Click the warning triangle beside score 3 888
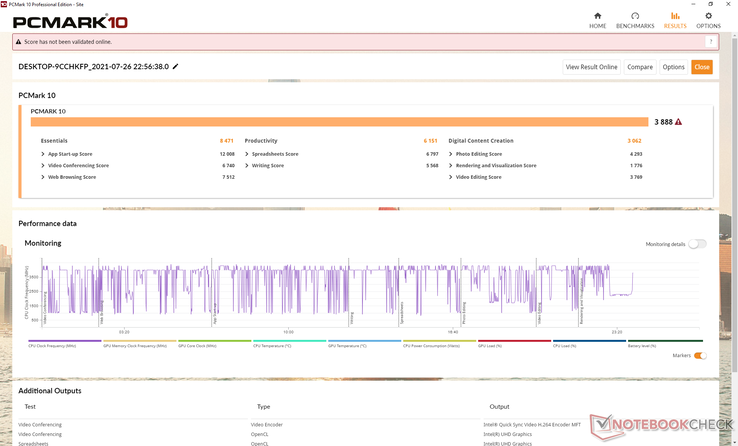 (x=678, y=122)
